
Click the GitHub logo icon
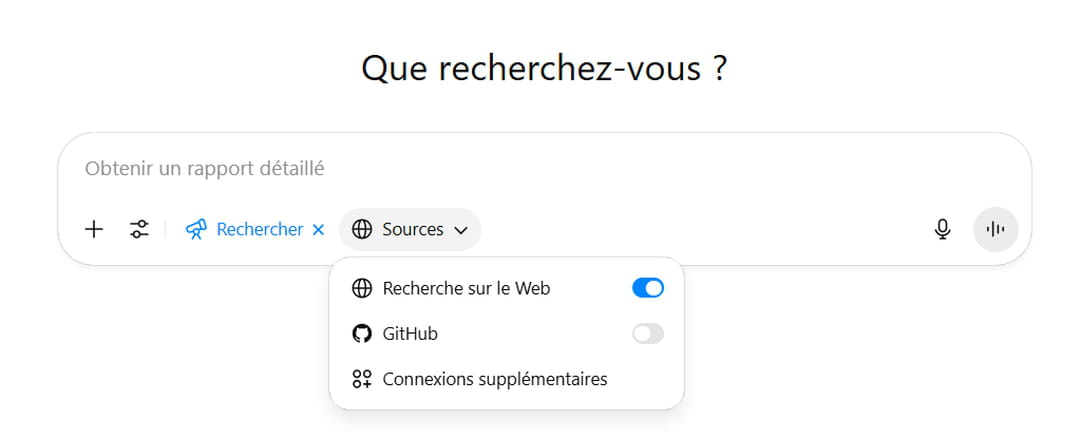click(362, 334)
